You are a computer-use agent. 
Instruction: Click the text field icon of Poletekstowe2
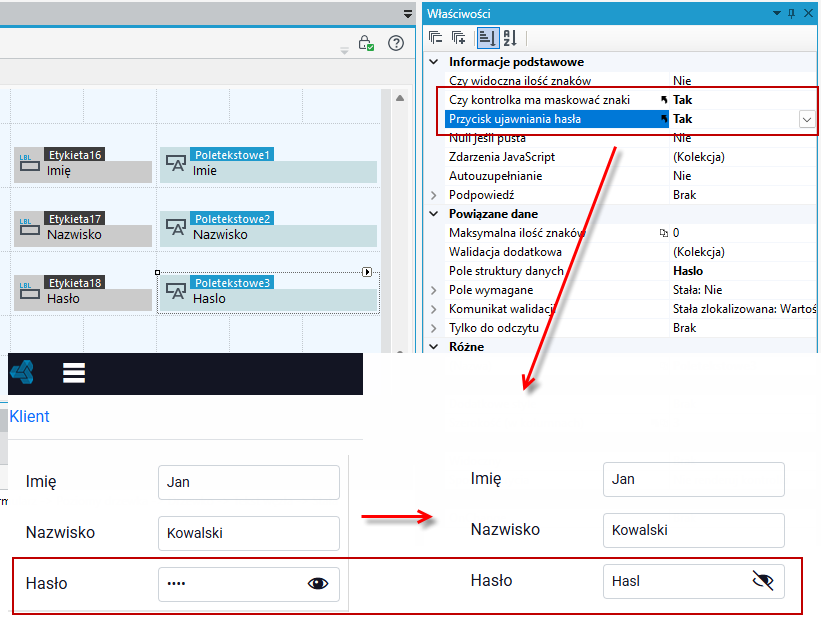click(x=176, y=227)
